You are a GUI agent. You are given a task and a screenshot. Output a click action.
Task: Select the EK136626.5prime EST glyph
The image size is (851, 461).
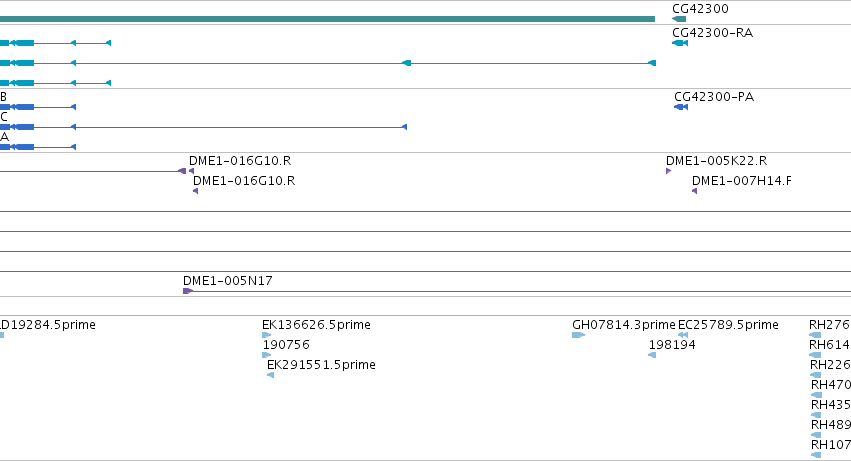[x=266, y=335]
